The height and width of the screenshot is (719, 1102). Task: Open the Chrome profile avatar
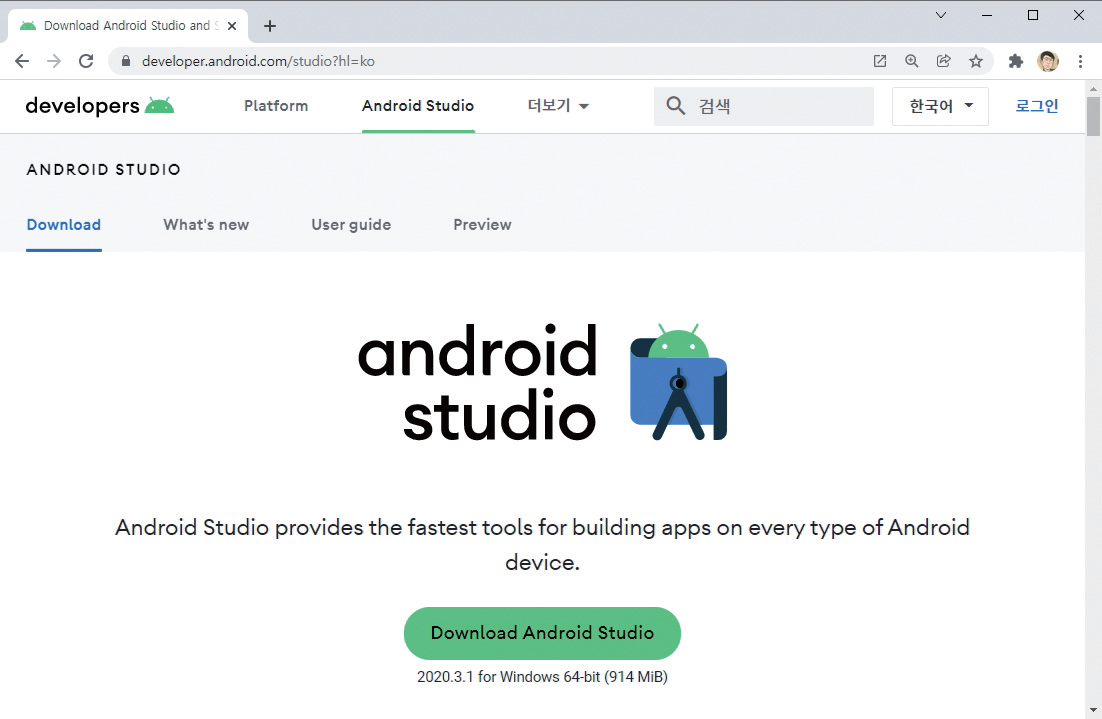(x=1048, y=61)
